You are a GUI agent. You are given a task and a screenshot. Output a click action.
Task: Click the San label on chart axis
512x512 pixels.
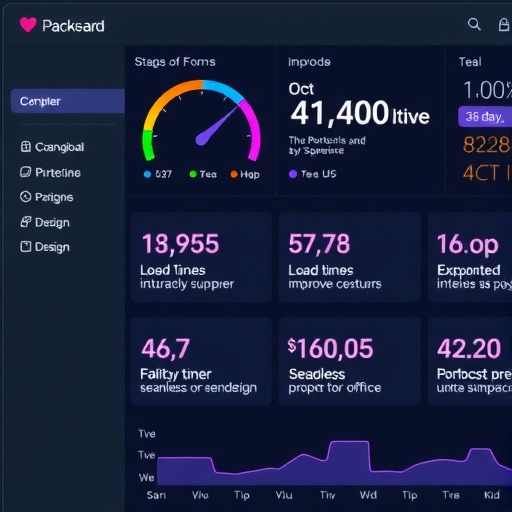(x=156, y=495)
